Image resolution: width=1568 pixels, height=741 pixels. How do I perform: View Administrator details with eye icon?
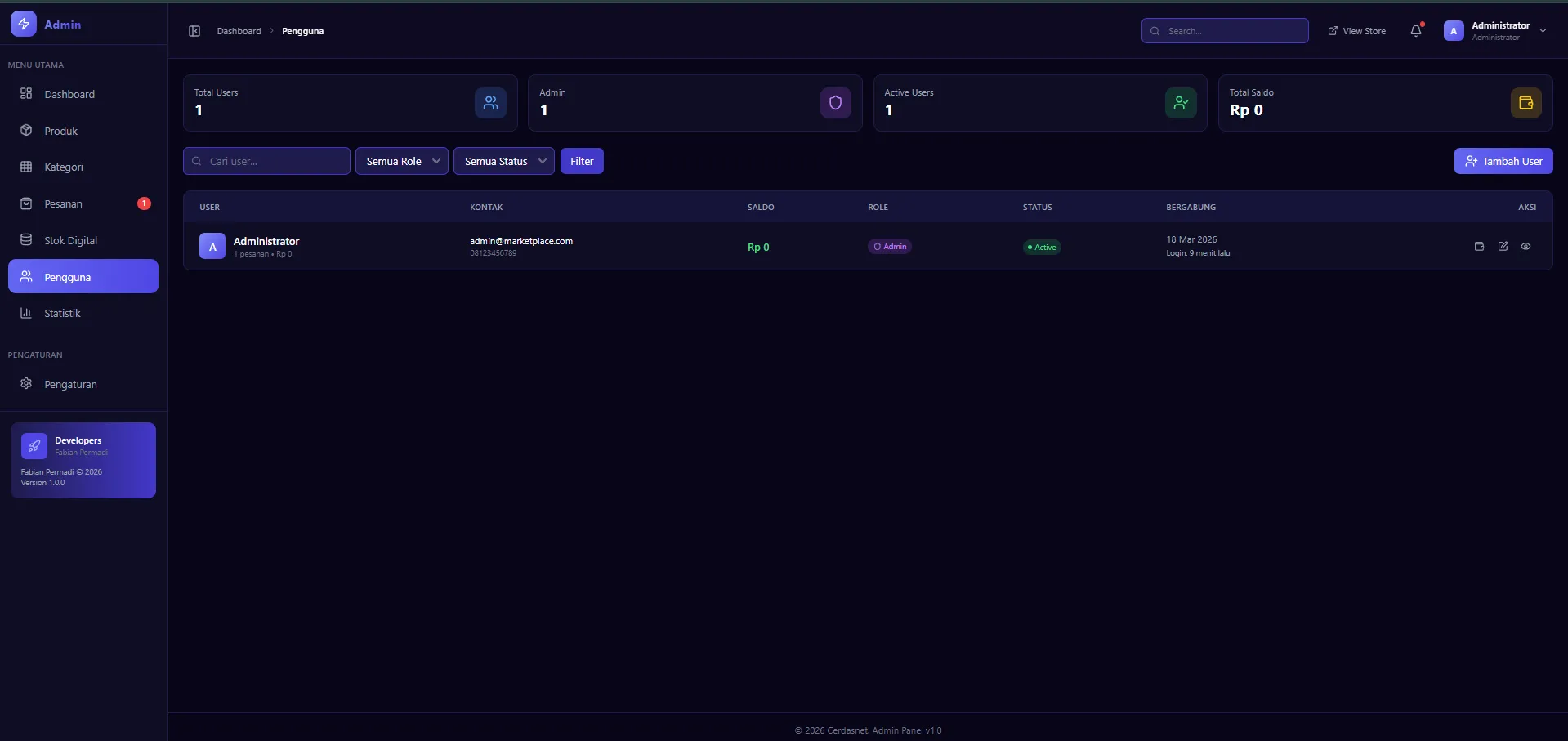click(1526, 247)
